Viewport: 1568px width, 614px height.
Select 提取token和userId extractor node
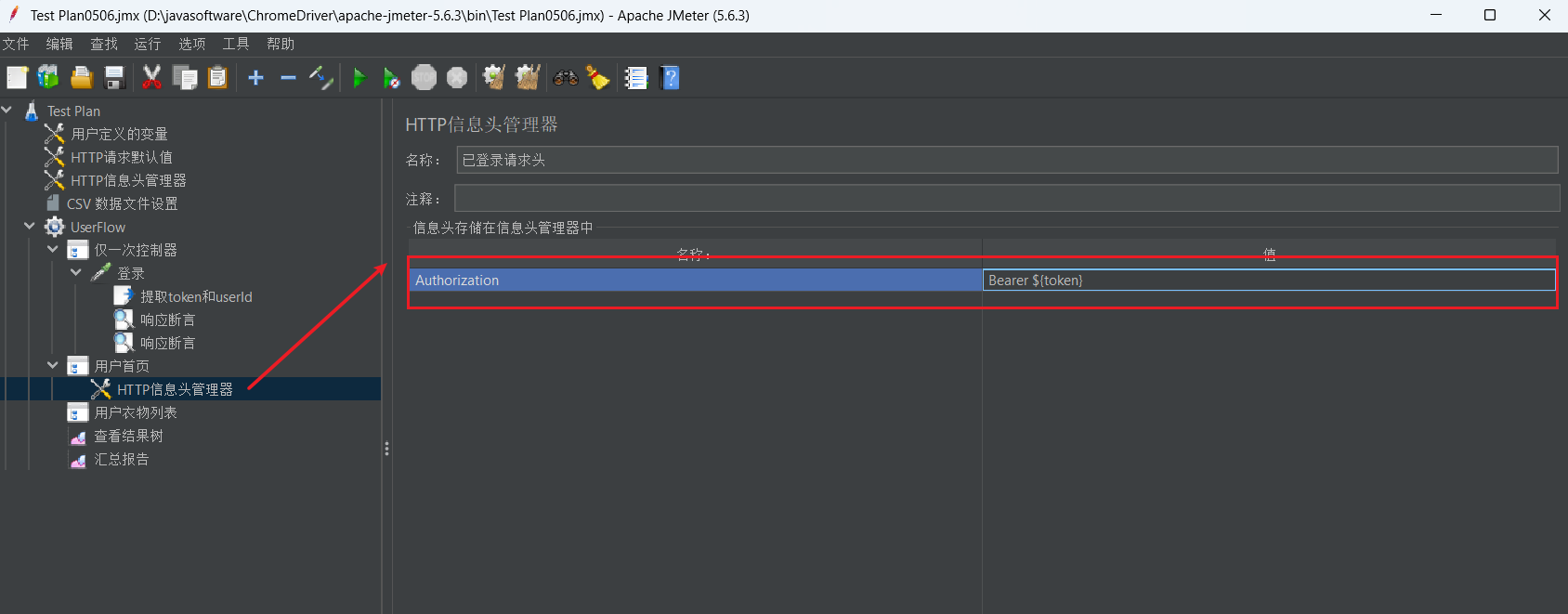(196, 297)
